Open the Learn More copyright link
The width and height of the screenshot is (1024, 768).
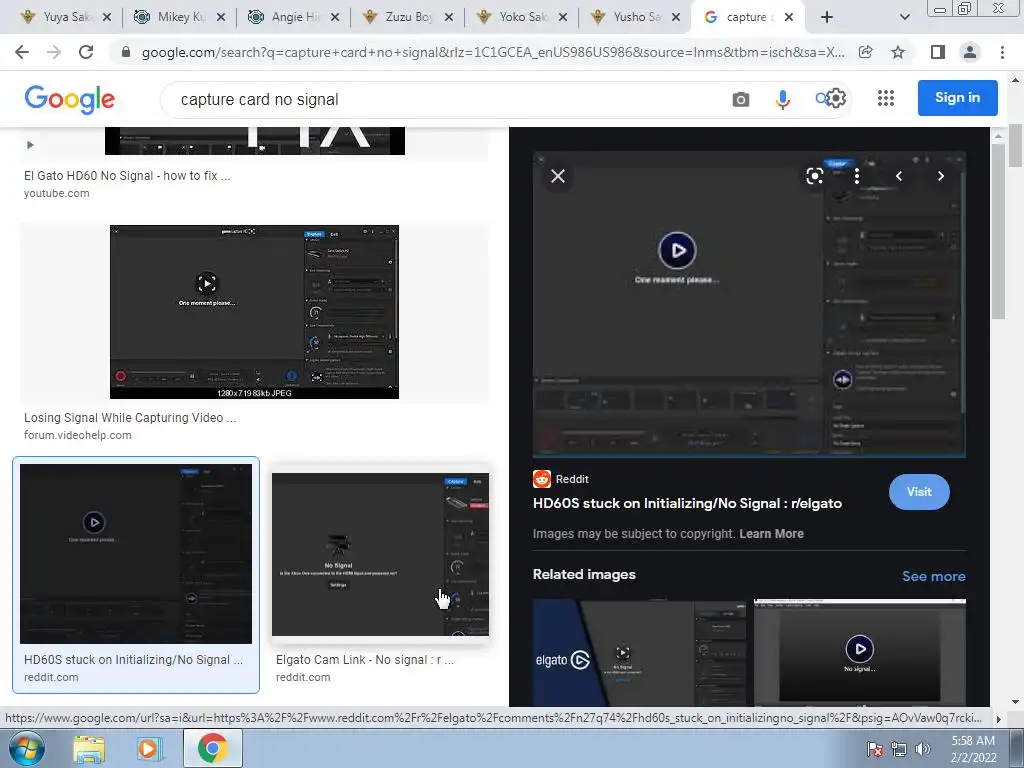tap(771, 534)
